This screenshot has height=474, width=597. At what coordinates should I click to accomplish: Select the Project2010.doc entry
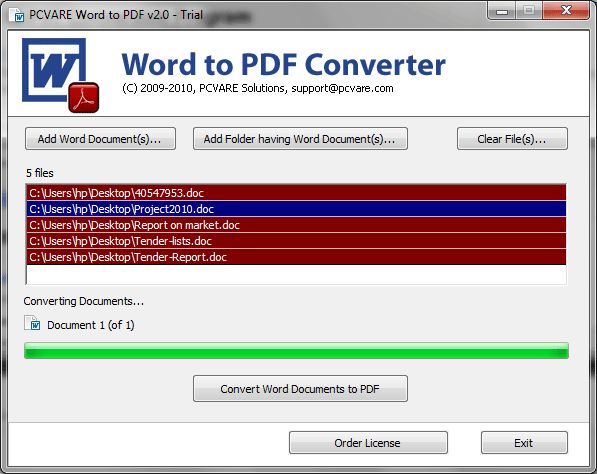296,209
